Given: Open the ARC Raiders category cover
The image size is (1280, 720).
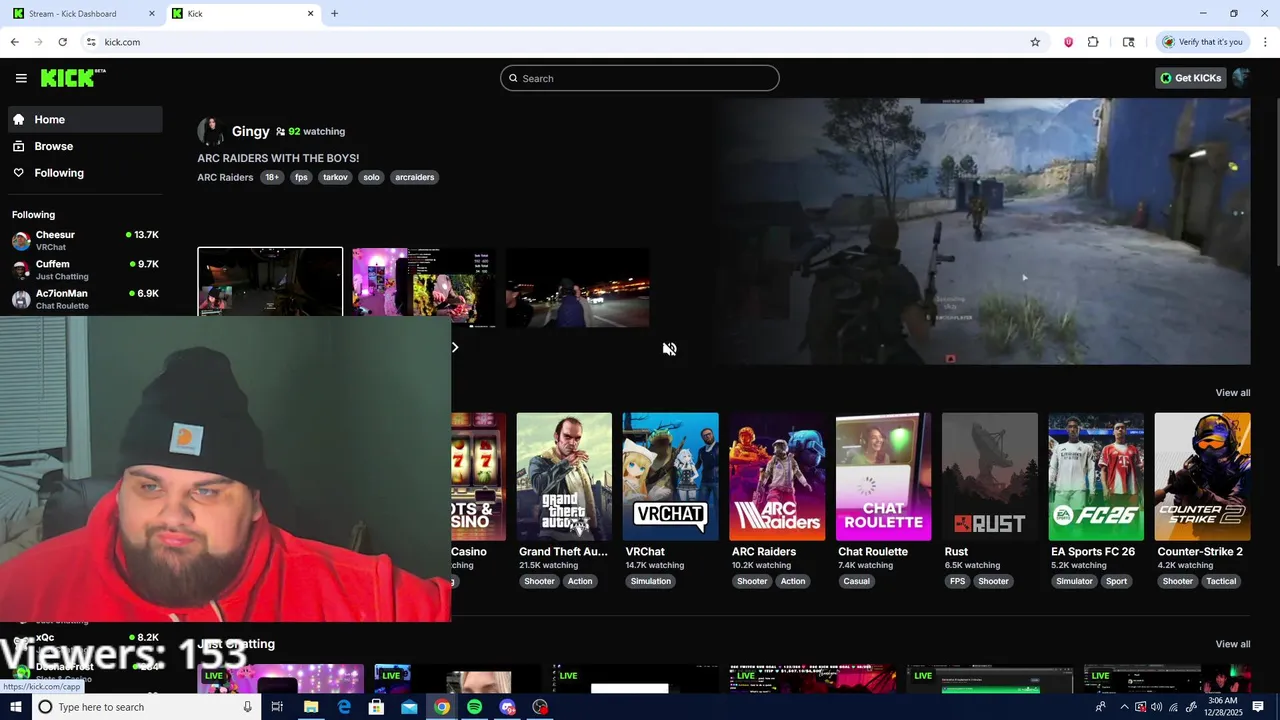Looking at the screenshot, I should [x=777, y=477].
